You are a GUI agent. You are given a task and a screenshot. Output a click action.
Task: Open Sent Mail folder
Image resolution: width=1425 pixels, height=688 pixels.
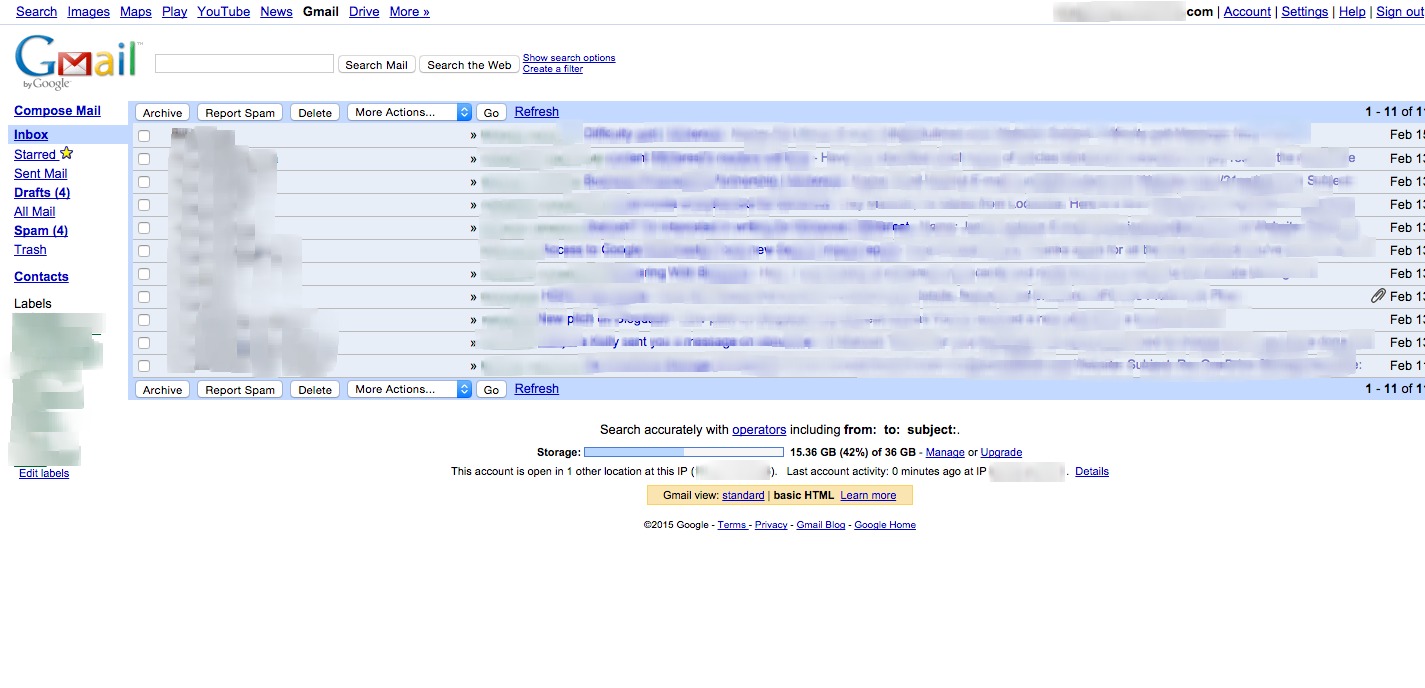pyautogui.click(x=41, y=174)
